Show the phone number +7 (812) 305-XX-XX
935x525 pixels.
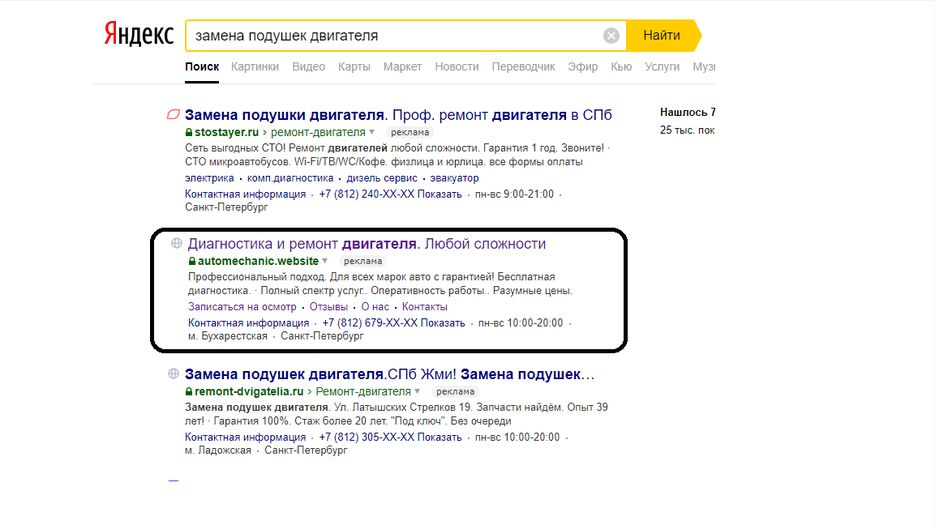pyautogui.click(x=391, y=437)
